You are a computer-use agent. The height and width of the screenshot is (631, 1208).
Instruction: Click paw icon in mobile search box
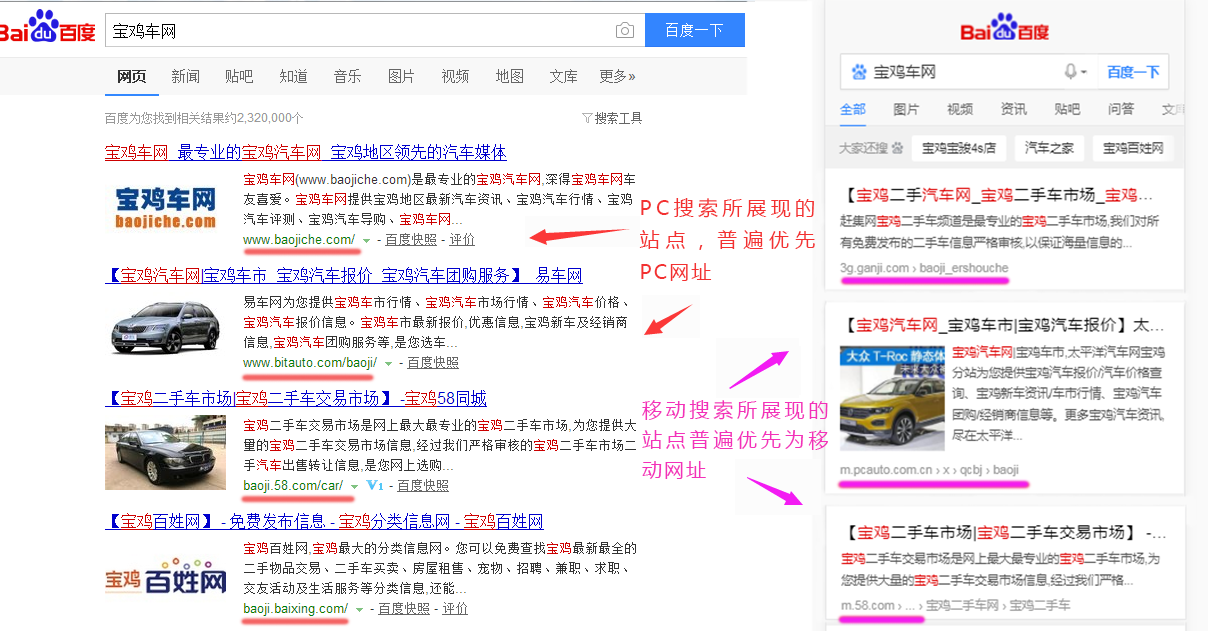tap(859, 72)
